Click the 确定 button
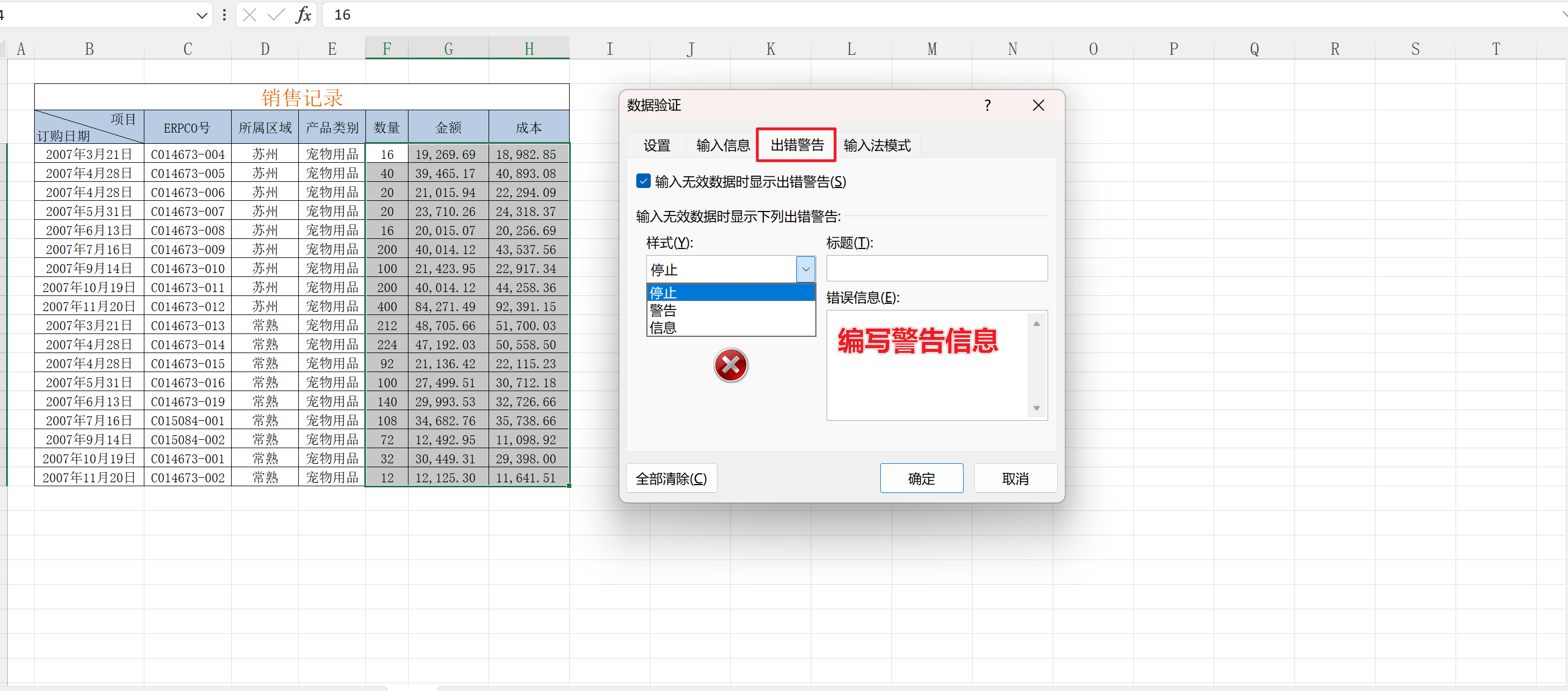Screen dimensions: 1568x691 (921, 478)
